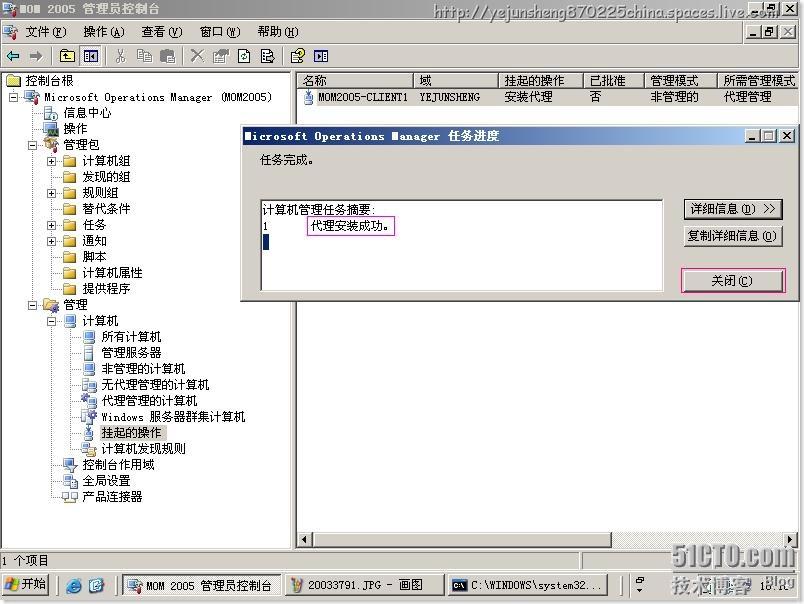This screenshot has width=804, height=604.
Task: Select the 发现的组 folder
Action: click(106, 177)
